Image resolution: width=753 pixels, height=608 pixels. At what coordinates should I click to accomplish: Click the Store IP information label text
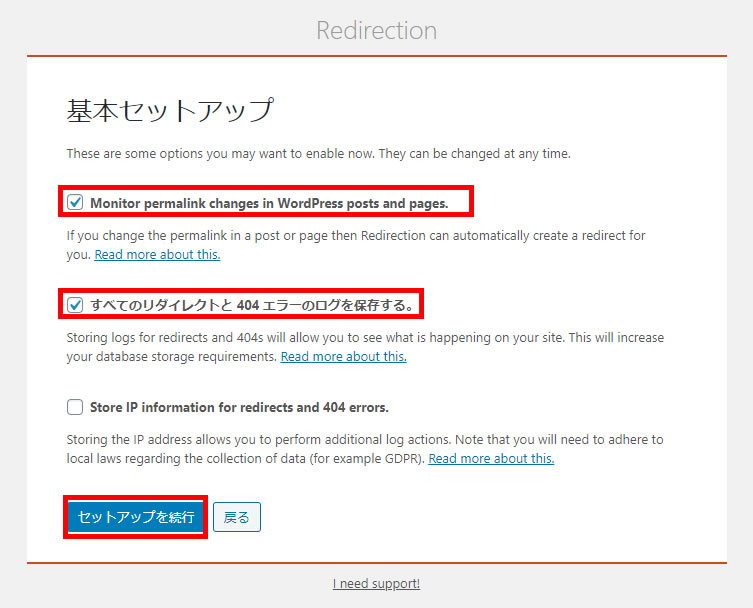pyautogui.click(x=239, y=407)
